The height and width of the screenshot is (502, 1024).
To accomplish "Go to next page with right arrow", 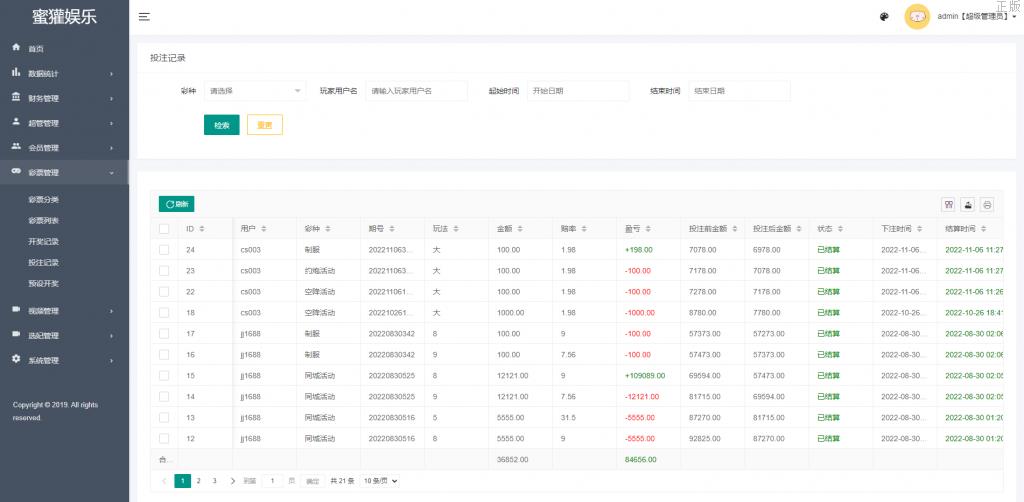I will coord(232,481).
